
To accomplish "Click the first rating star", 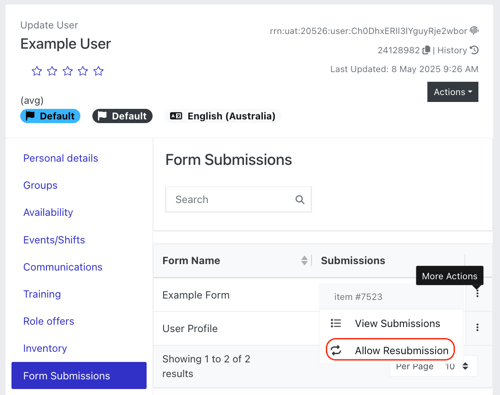I will coord(37,71).
